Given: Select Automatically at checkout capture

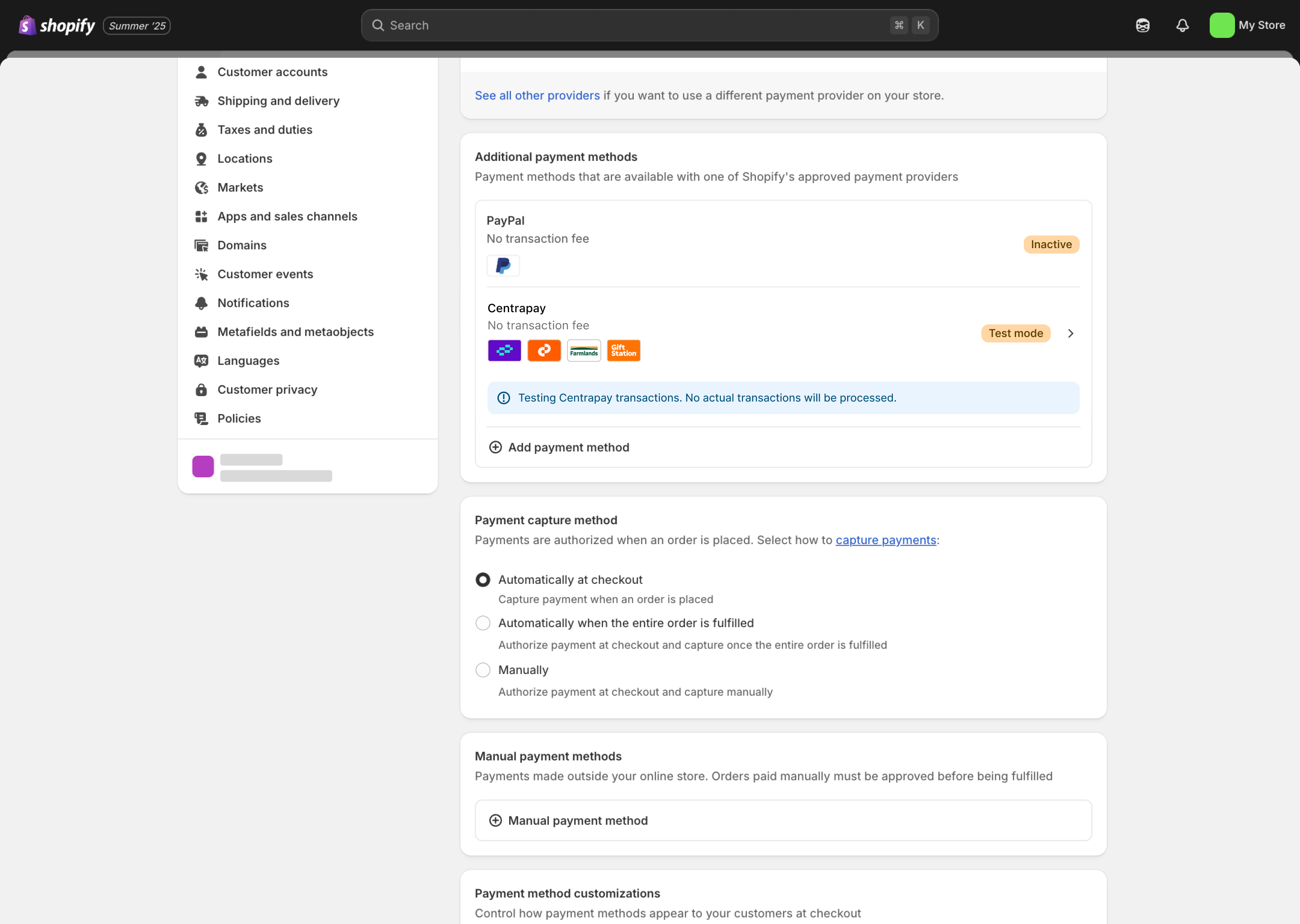Looking at the screenshot, I should [483, 579].
